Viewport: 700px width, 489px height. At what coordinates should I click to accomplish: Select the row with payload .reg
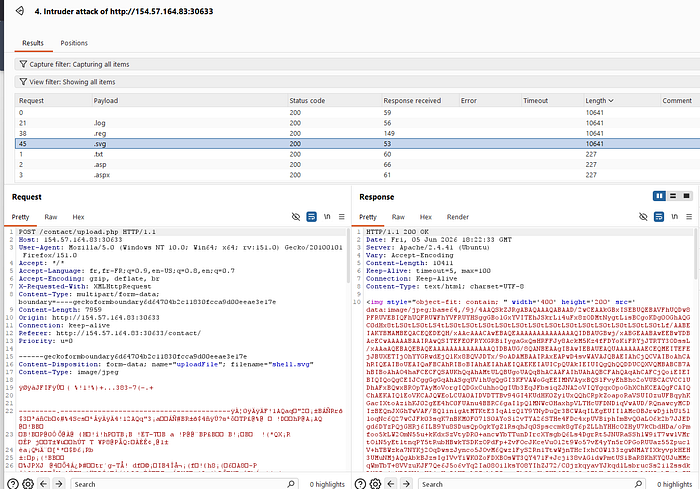tap(357, 133)
